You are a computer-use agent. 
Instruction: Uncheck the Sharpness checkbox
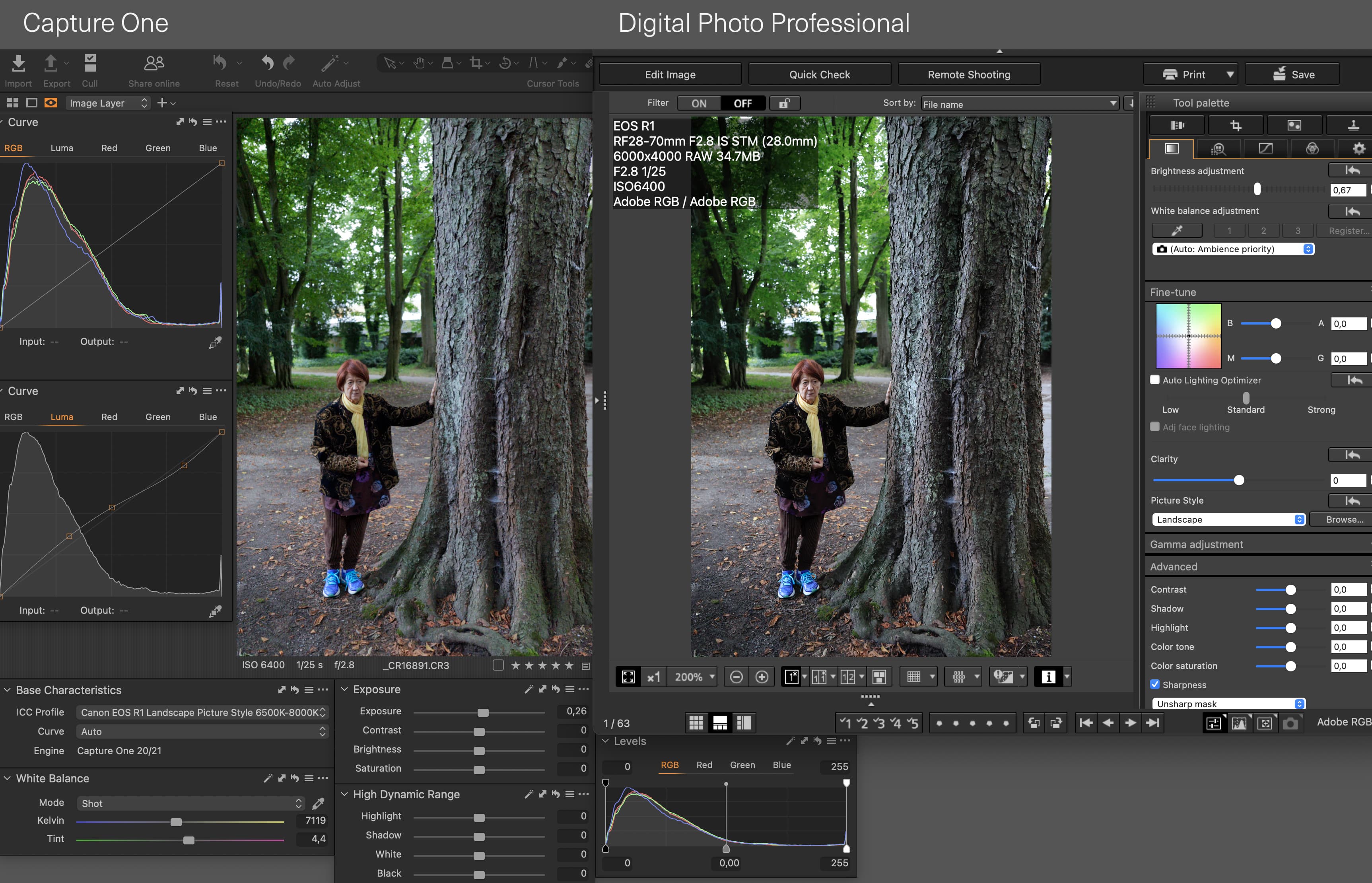pyautogui.click(x=1155, y=685)
